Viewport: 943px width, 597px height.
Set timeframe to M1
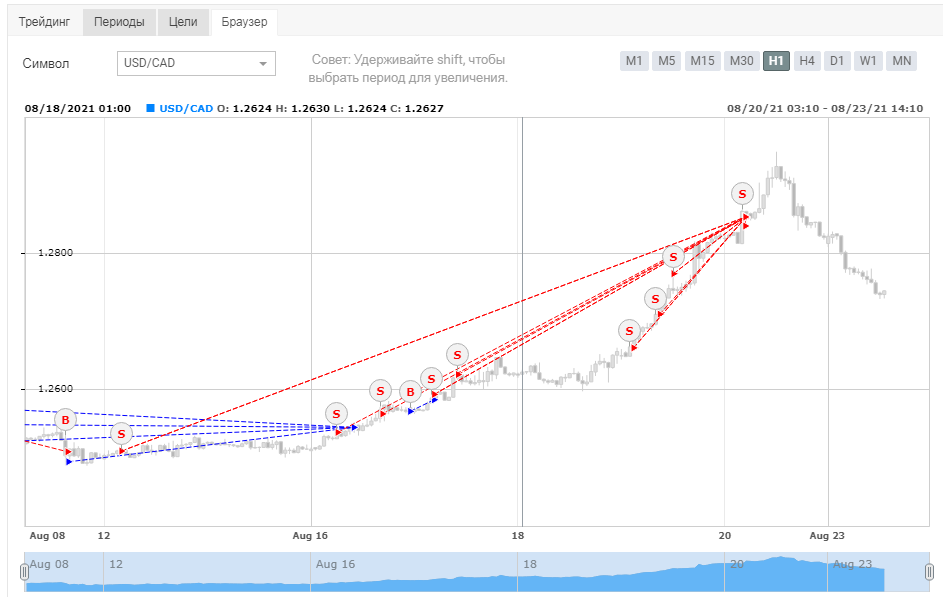634,61
